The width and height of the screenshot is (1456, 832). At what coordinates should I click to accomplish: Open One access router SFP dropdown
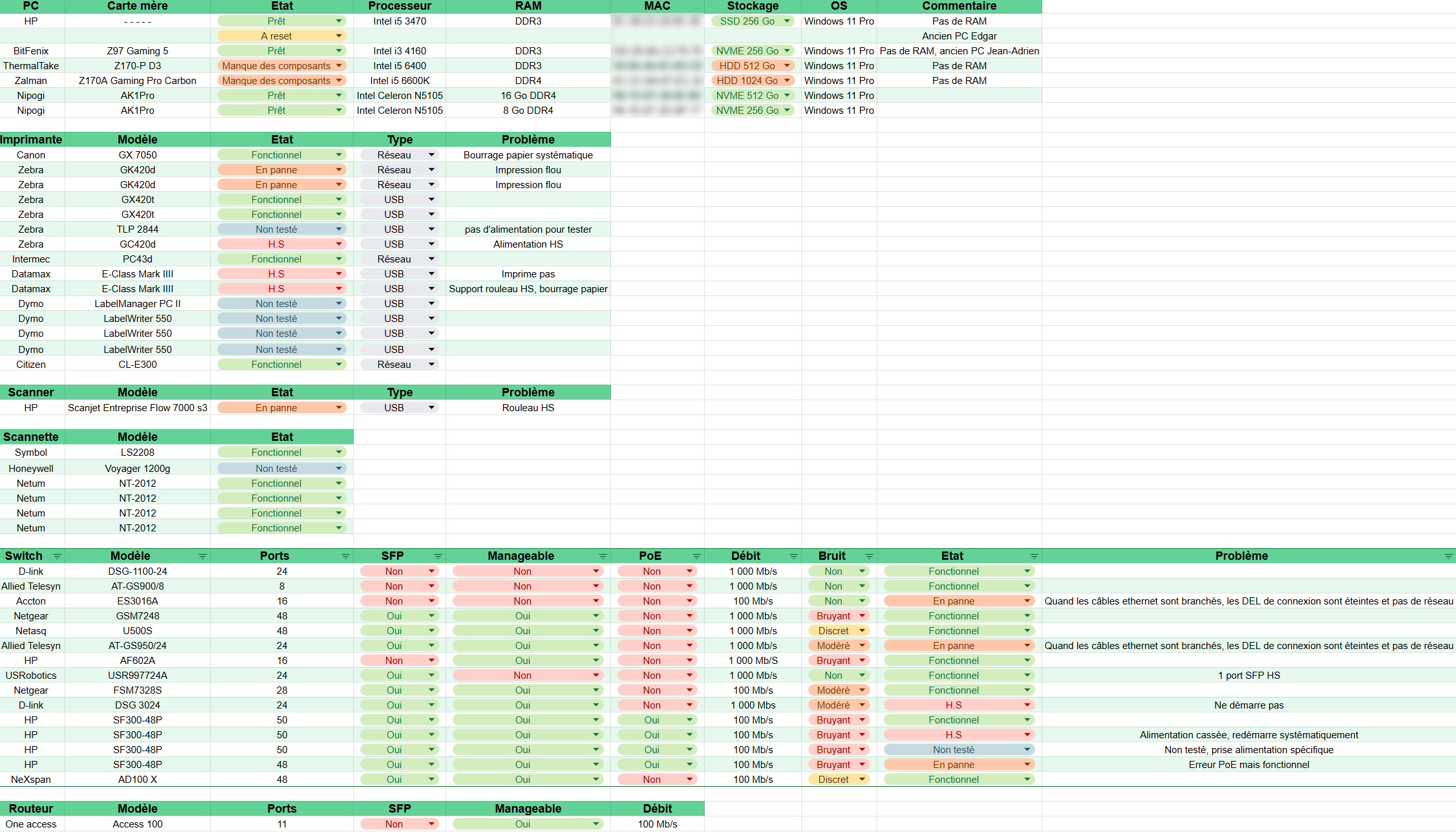pyautogui.click(x=400, y=824)
